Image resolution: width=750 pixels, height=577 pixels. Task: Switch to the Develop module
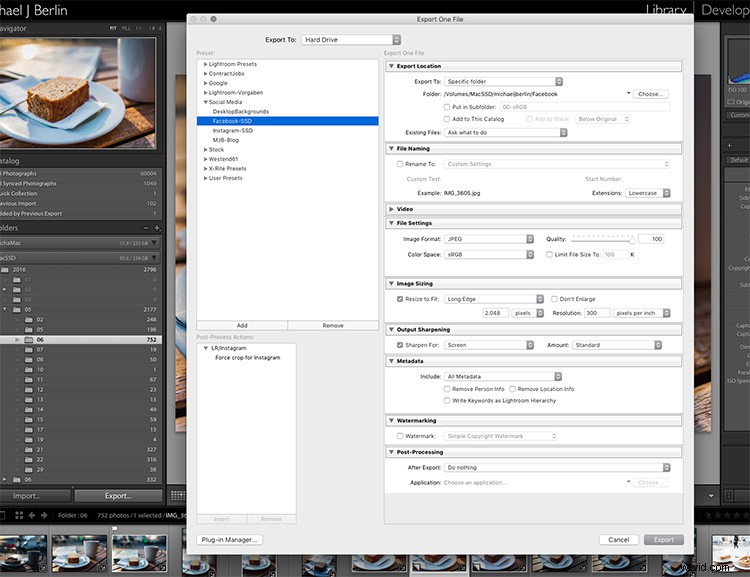[x=725, y=10]
